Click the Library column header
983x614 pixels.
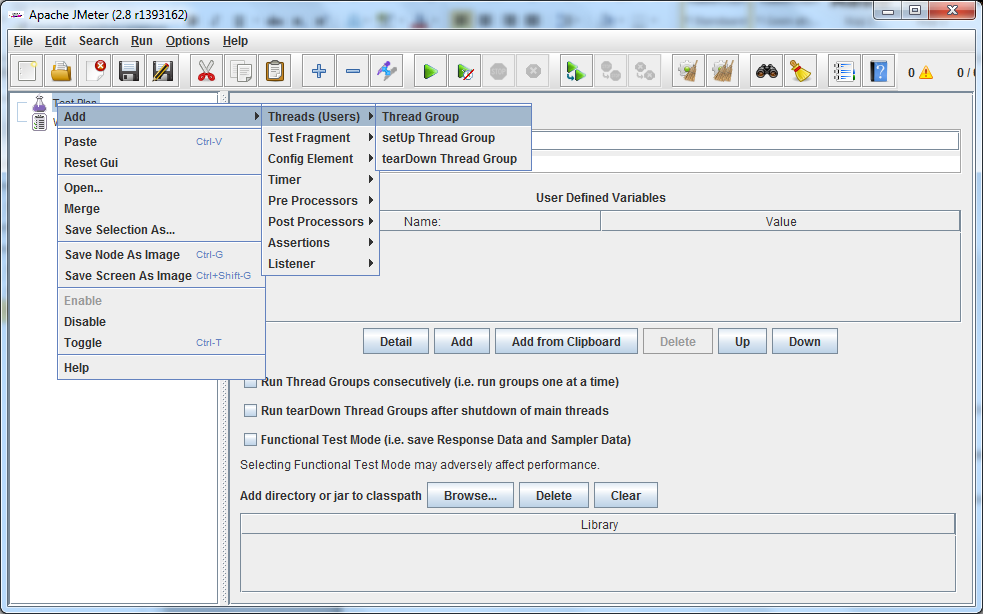[599, 524]
